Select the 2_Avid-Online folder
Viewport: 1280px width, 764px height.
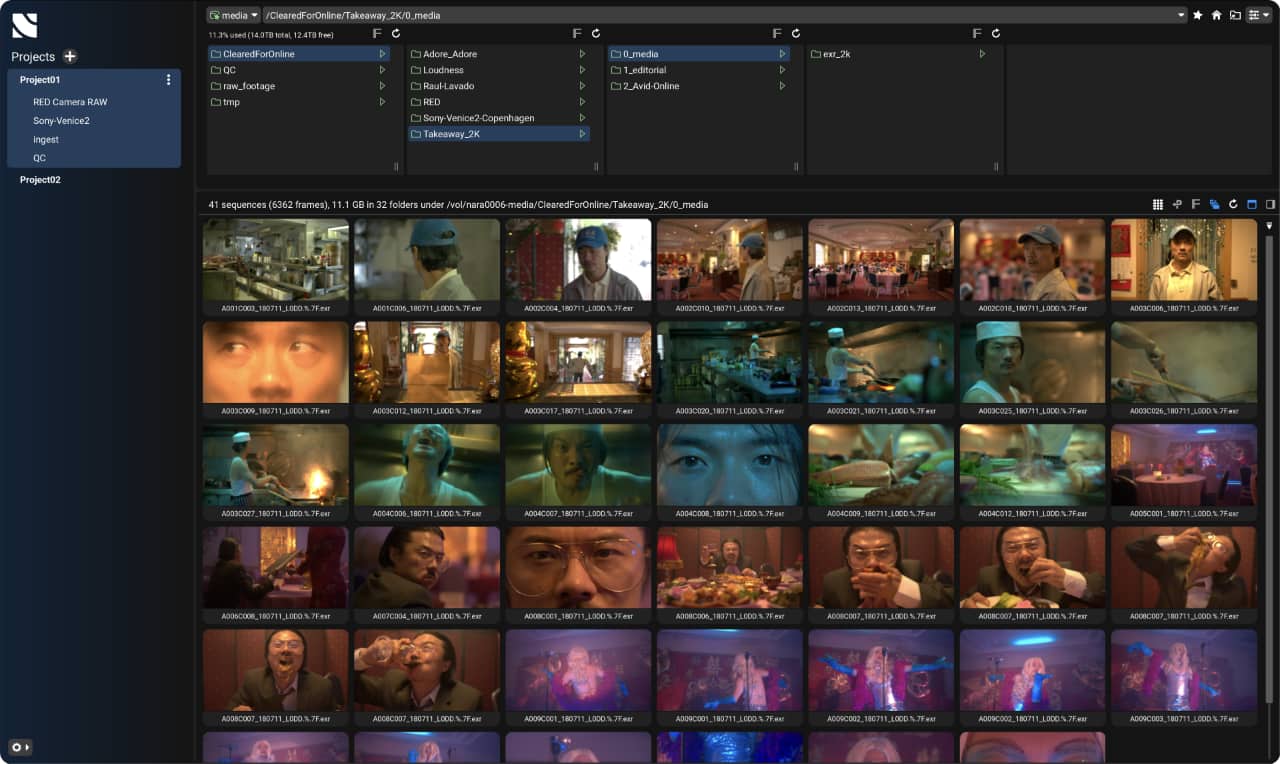coord(650,86)
